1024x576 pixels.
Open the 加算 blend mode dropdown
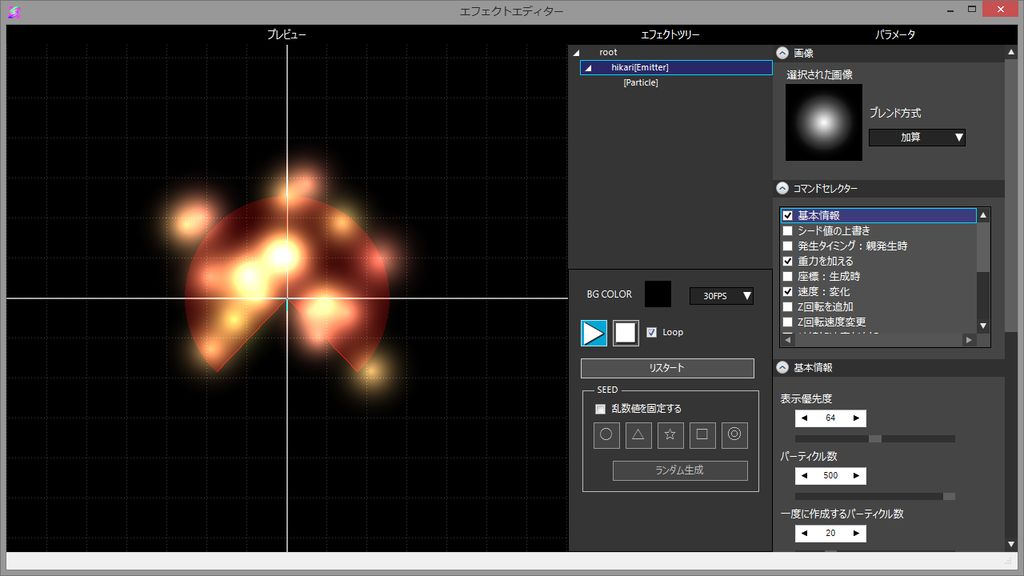(917, 138)
